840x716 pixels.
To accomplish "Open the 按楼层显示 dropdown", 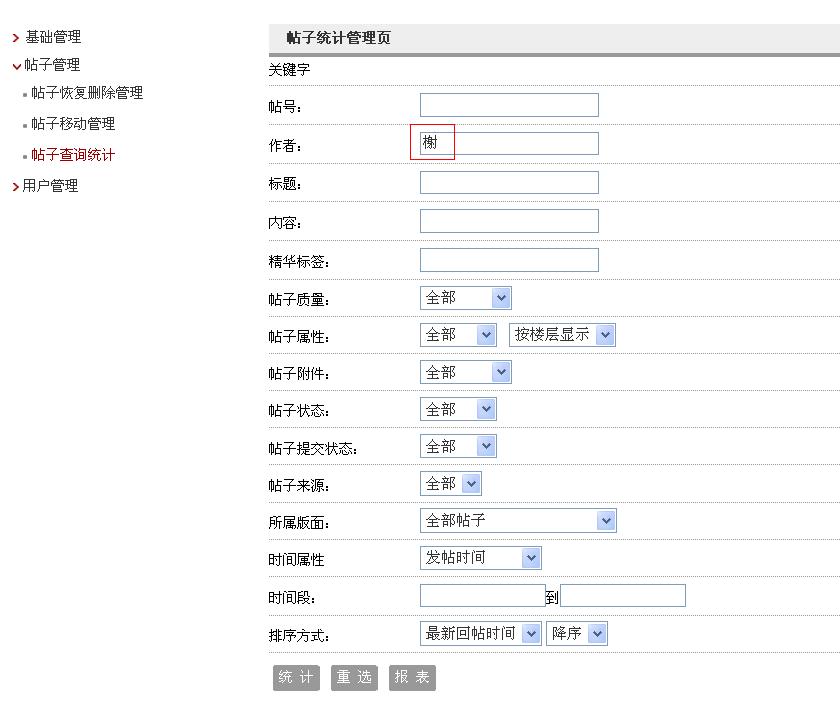I will tap(562, 335).
